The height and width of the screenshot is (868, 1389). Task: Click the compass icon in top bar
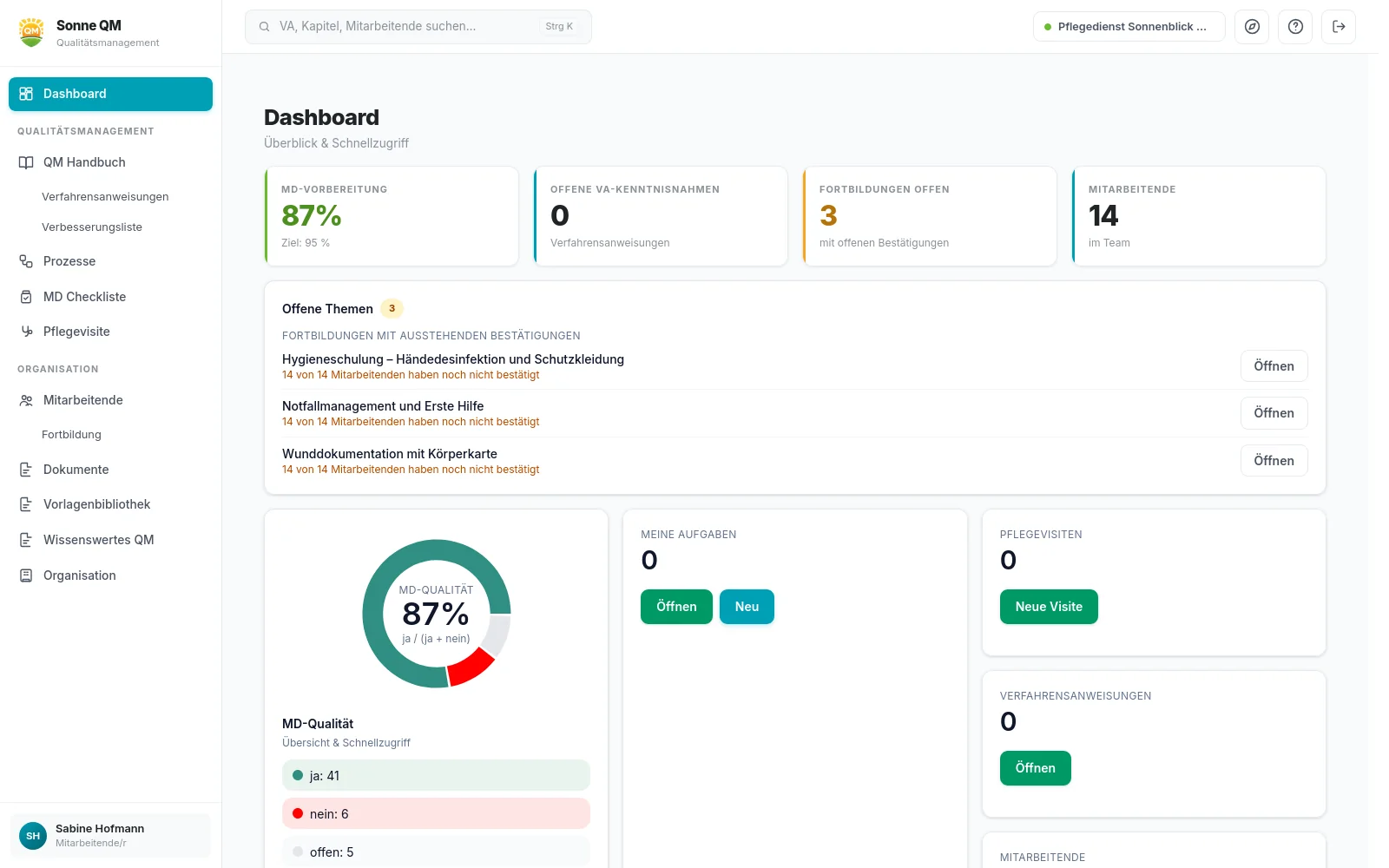click(x=1252, y=27)
